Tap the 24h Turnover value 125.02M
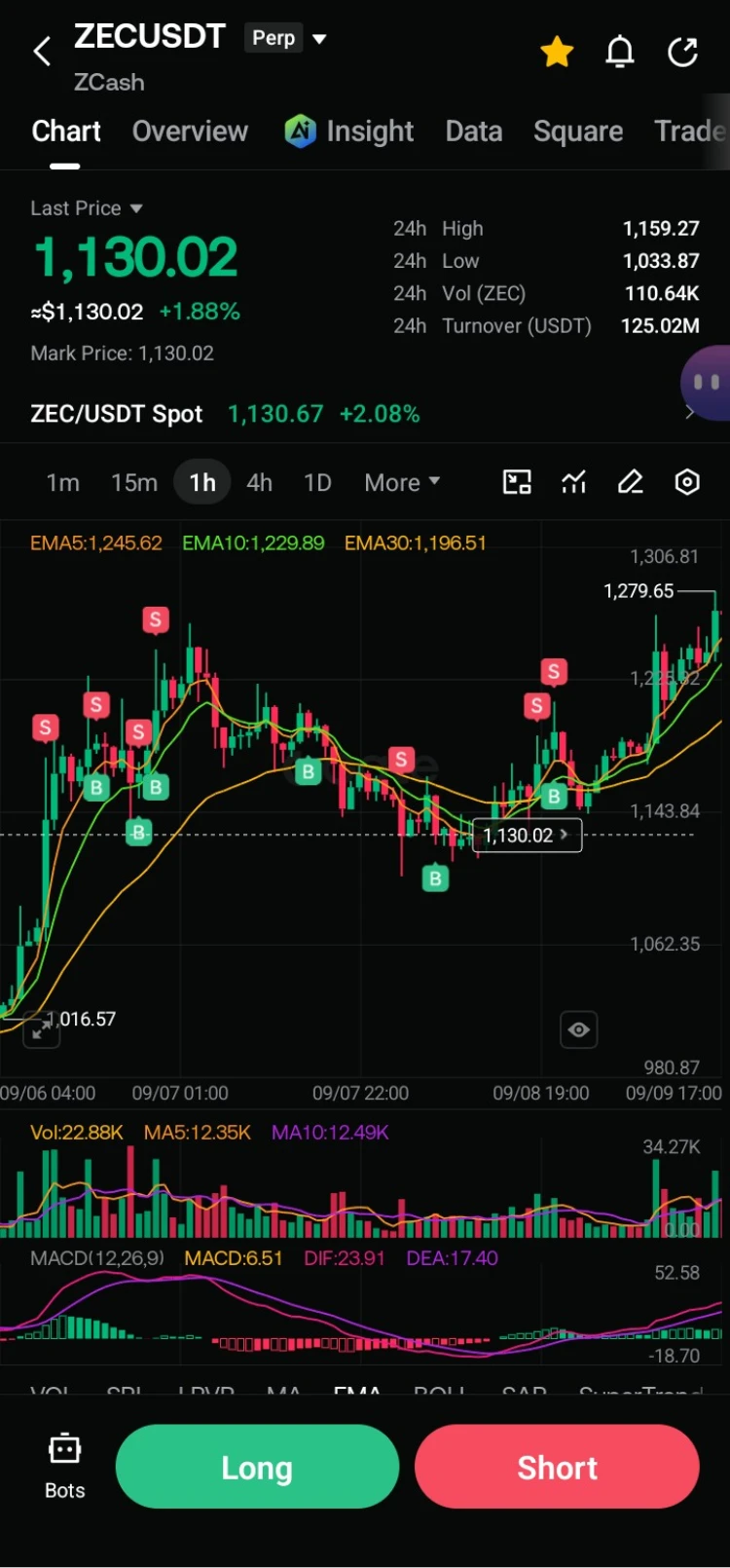The height and width of the screenshot is (1568, 730). point(660,325)
